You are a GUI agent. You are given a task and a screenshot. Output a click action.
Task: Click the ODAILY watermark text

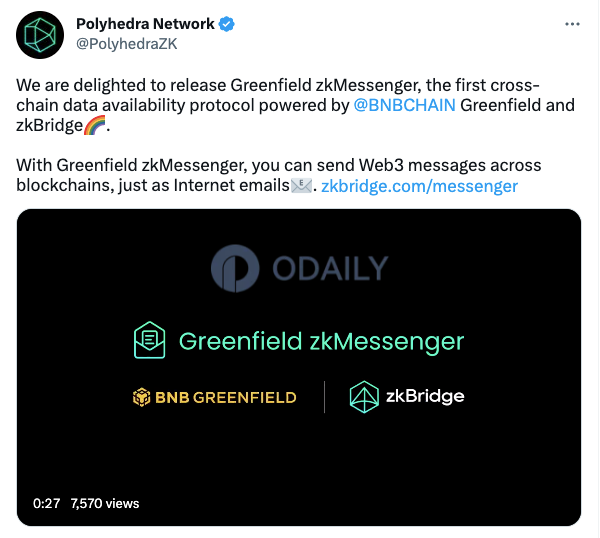330,269
